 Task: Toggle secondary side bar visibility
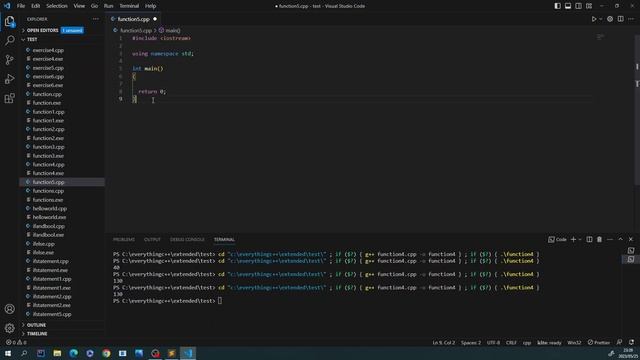click(578, 6)
